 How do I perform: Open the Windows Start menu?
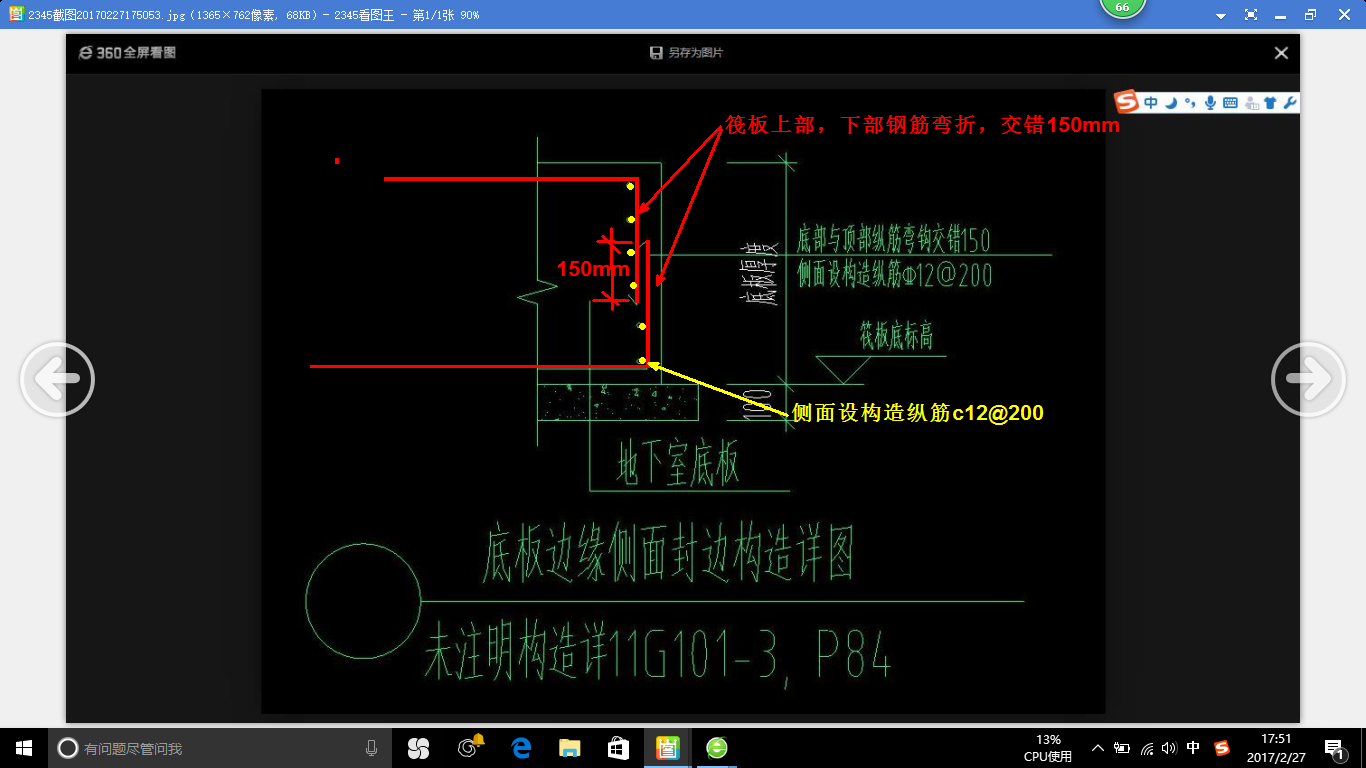click(24, 748)
